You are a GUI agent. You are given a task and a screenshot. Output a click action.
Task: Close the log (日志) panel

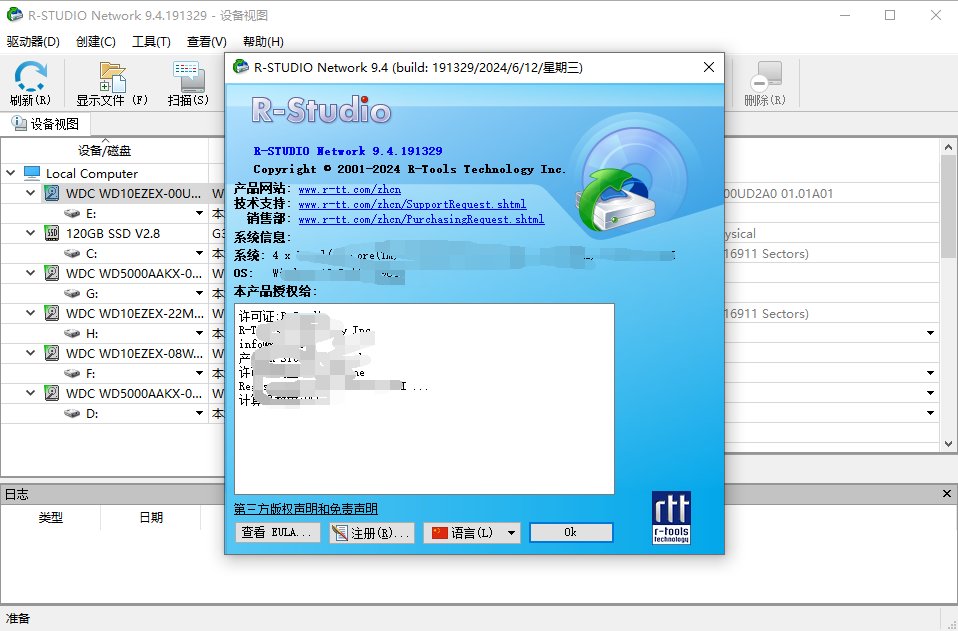click(x=948, y=494)
